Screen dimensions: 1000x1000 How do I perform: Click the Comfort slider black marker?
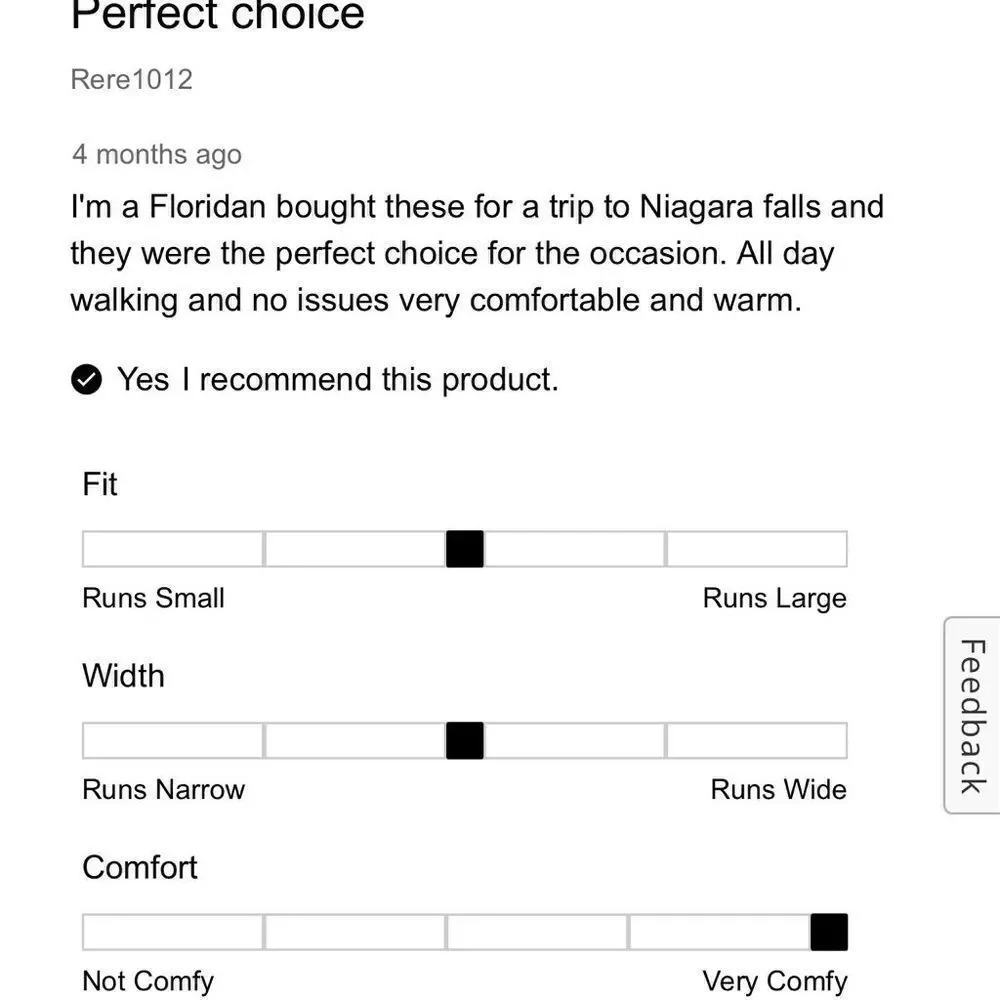point(829,932)
